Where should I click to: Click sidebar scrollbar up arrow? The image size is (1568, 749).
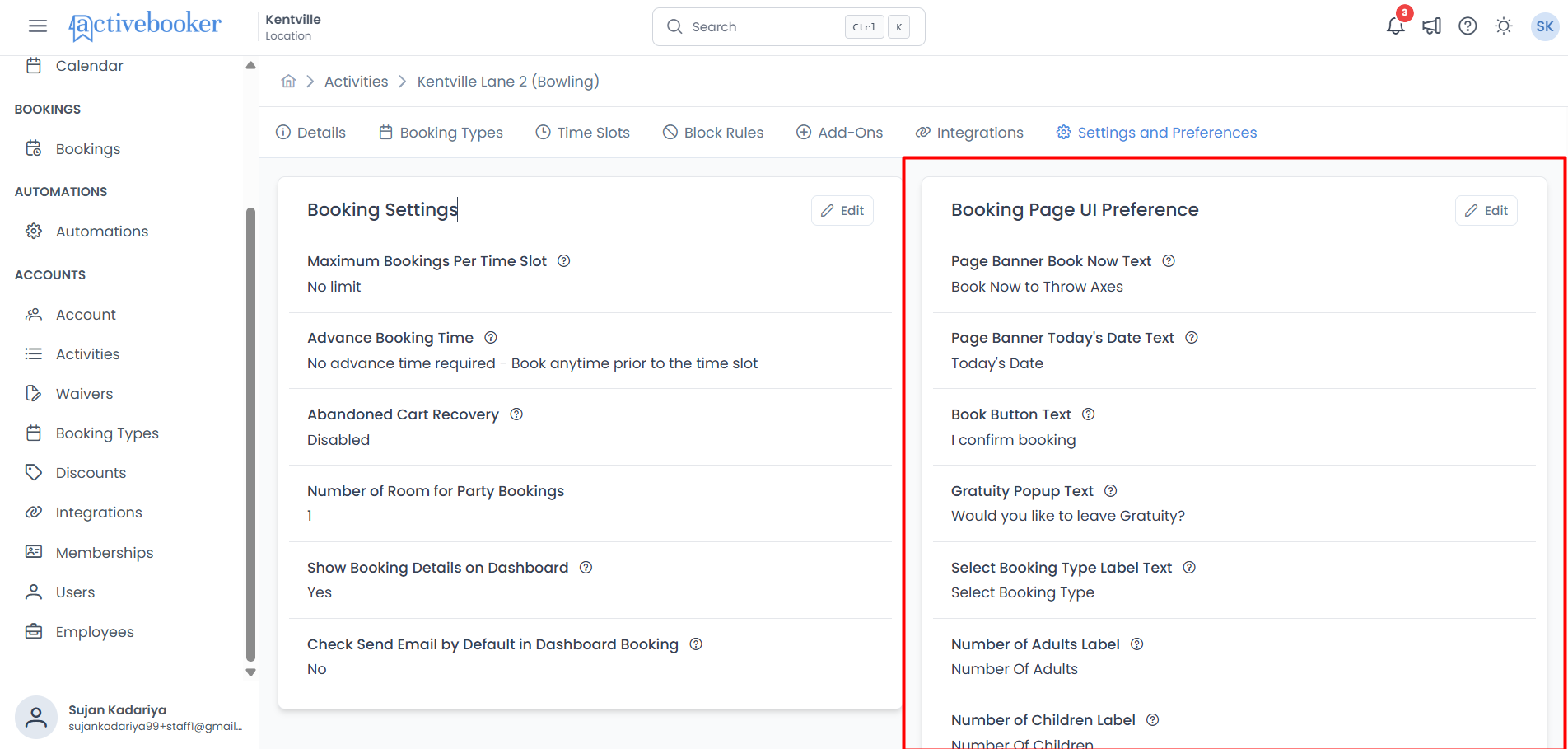coord(250,65)
